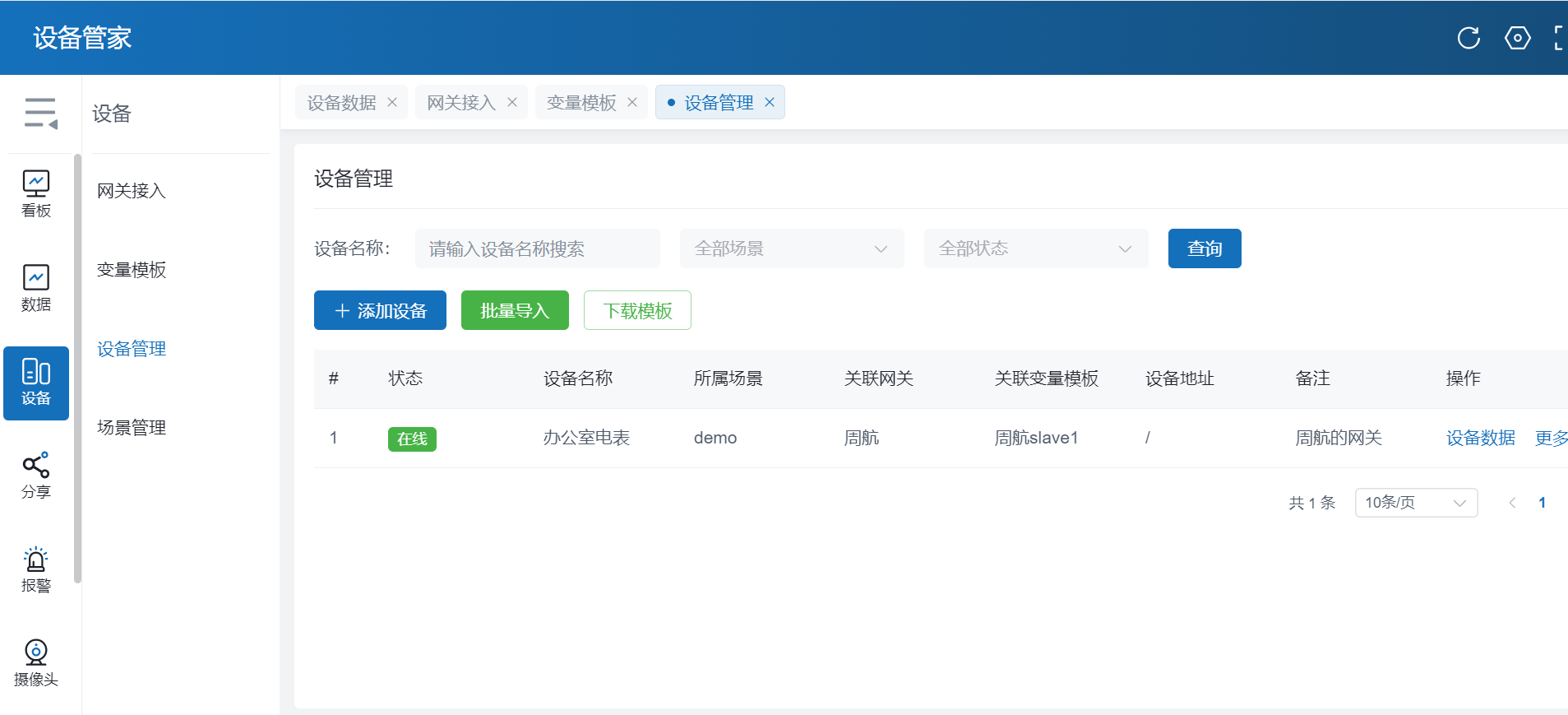Open the 报警 alarm icon
The image size is (1568, 715).
pyautogui.click(x=36, y=569)
